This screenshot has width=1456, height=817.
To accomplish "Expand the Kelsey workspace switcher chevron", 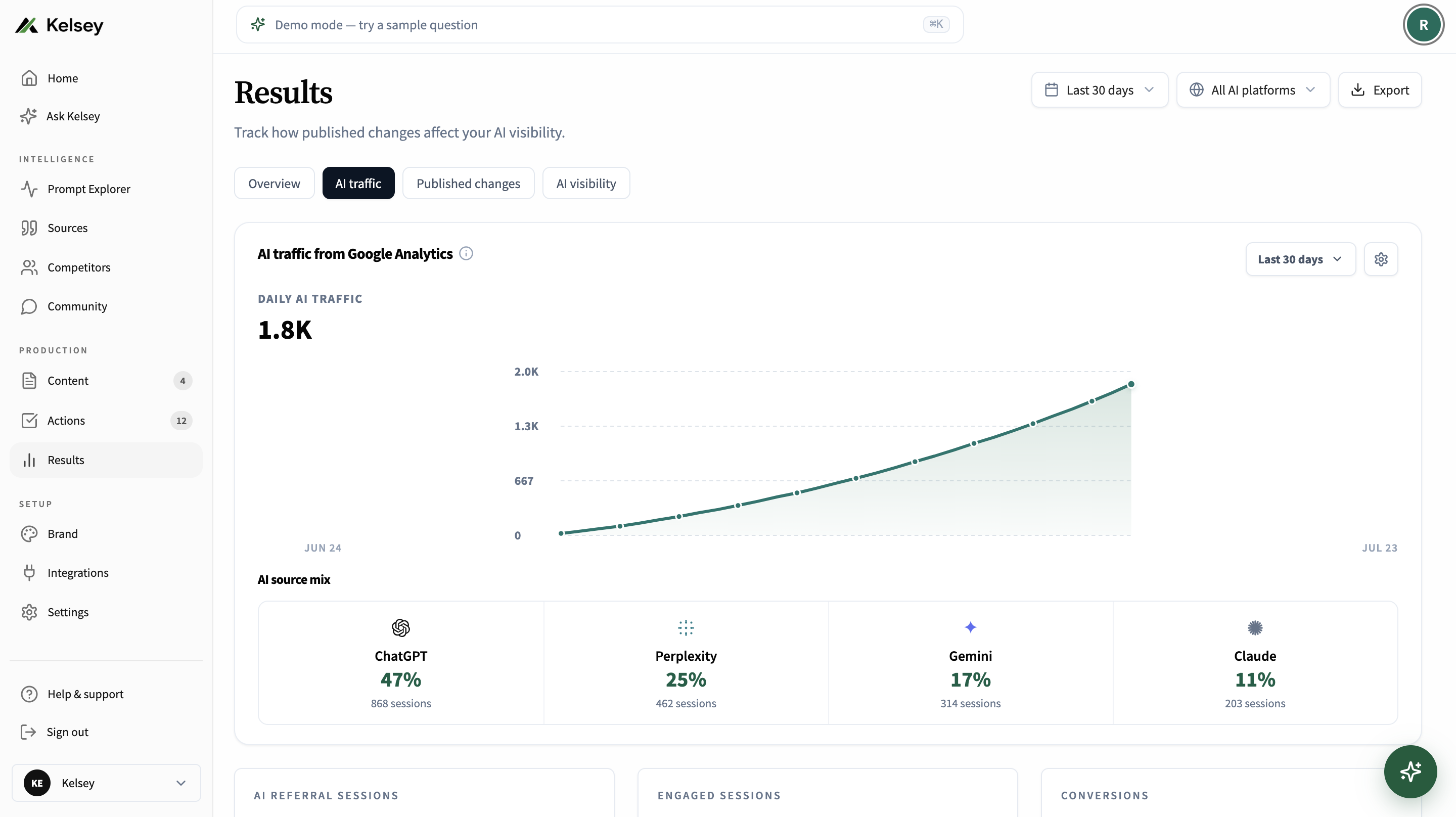I will [181, 783].
